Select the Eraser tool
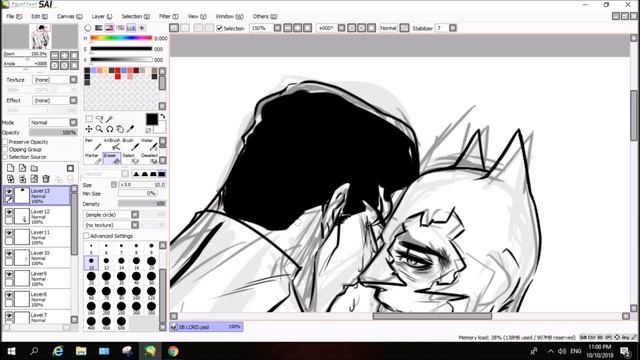Viewport: 640px width, 360px height. click(x=111, y=158)
